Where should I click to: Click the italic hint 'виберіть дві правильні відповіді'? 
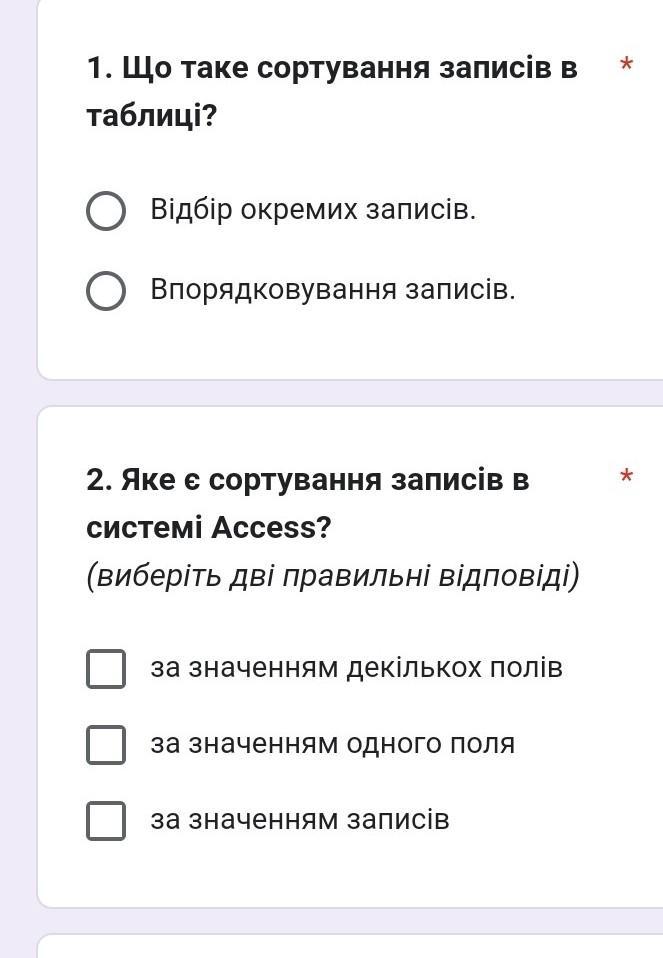(x=333, y=576)
